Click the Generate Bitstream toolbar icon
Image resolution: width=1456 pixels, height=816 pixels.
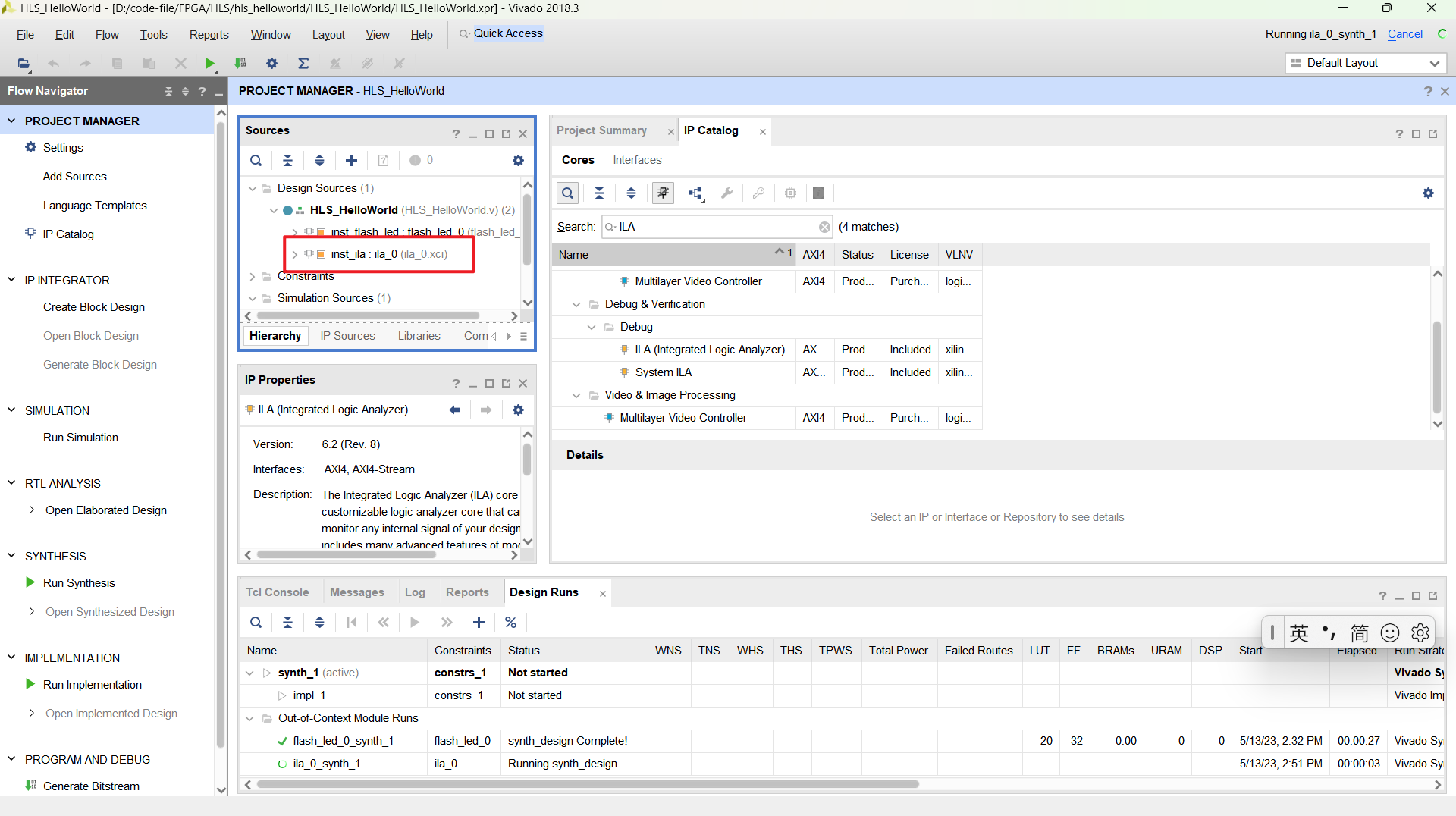pos(240,64)
